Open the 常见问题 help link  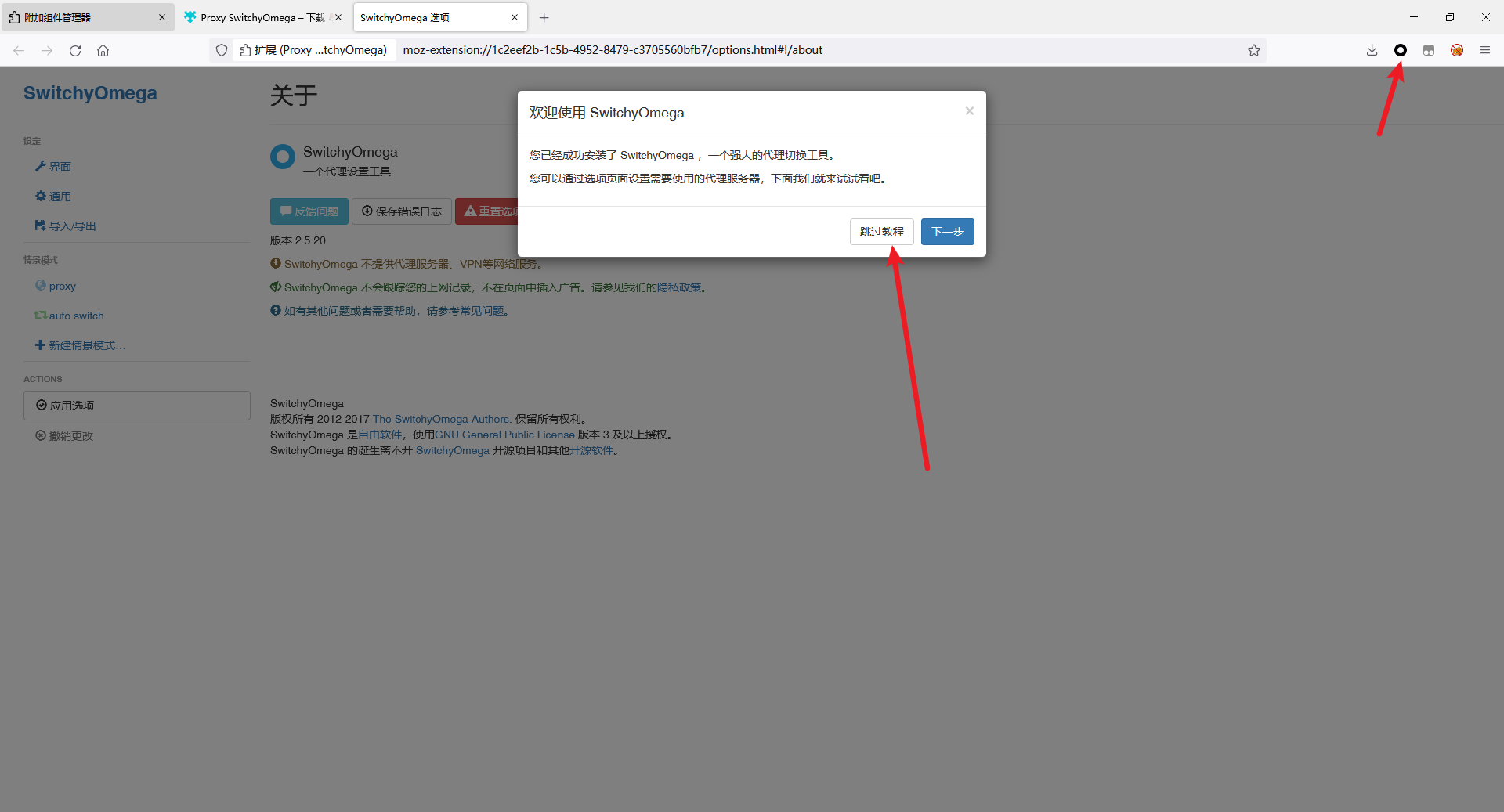pyautogui.click(x=482, y=311)
